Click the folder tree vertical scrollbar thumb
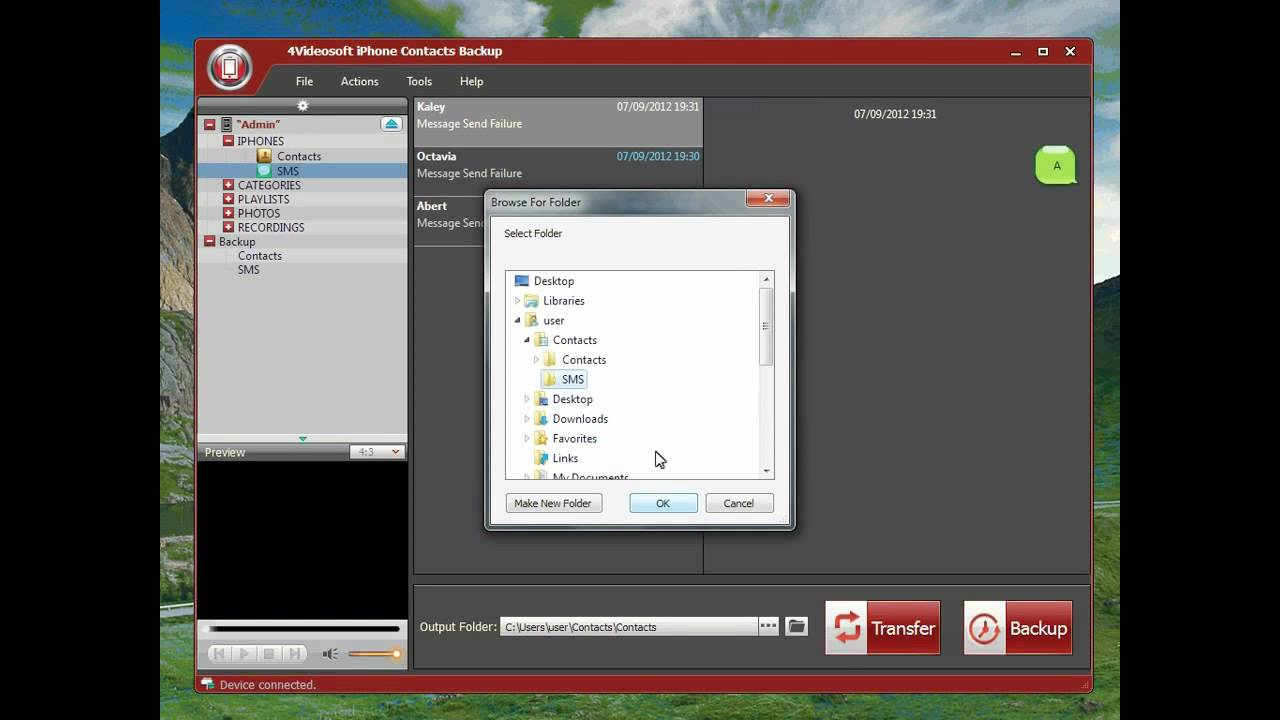Screen dimensions: 1280x720 (767, 326)
